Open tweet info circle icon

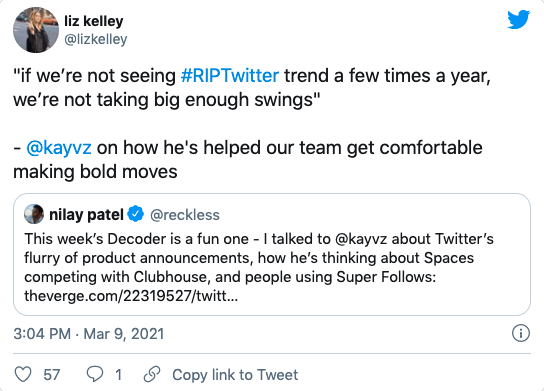[521, 333]
